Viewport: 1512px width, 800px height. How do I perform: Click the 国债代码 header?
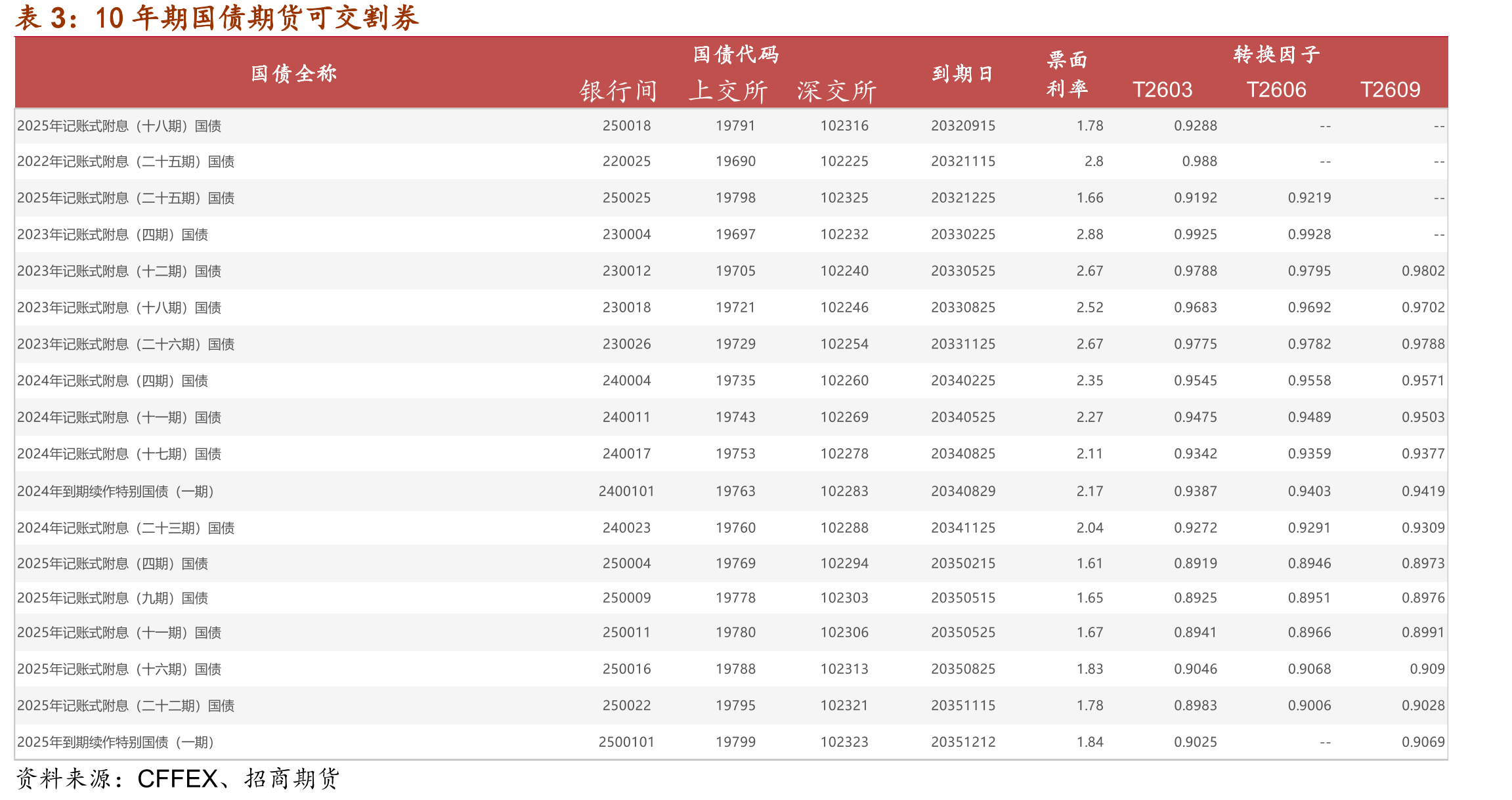coord(736,54)
